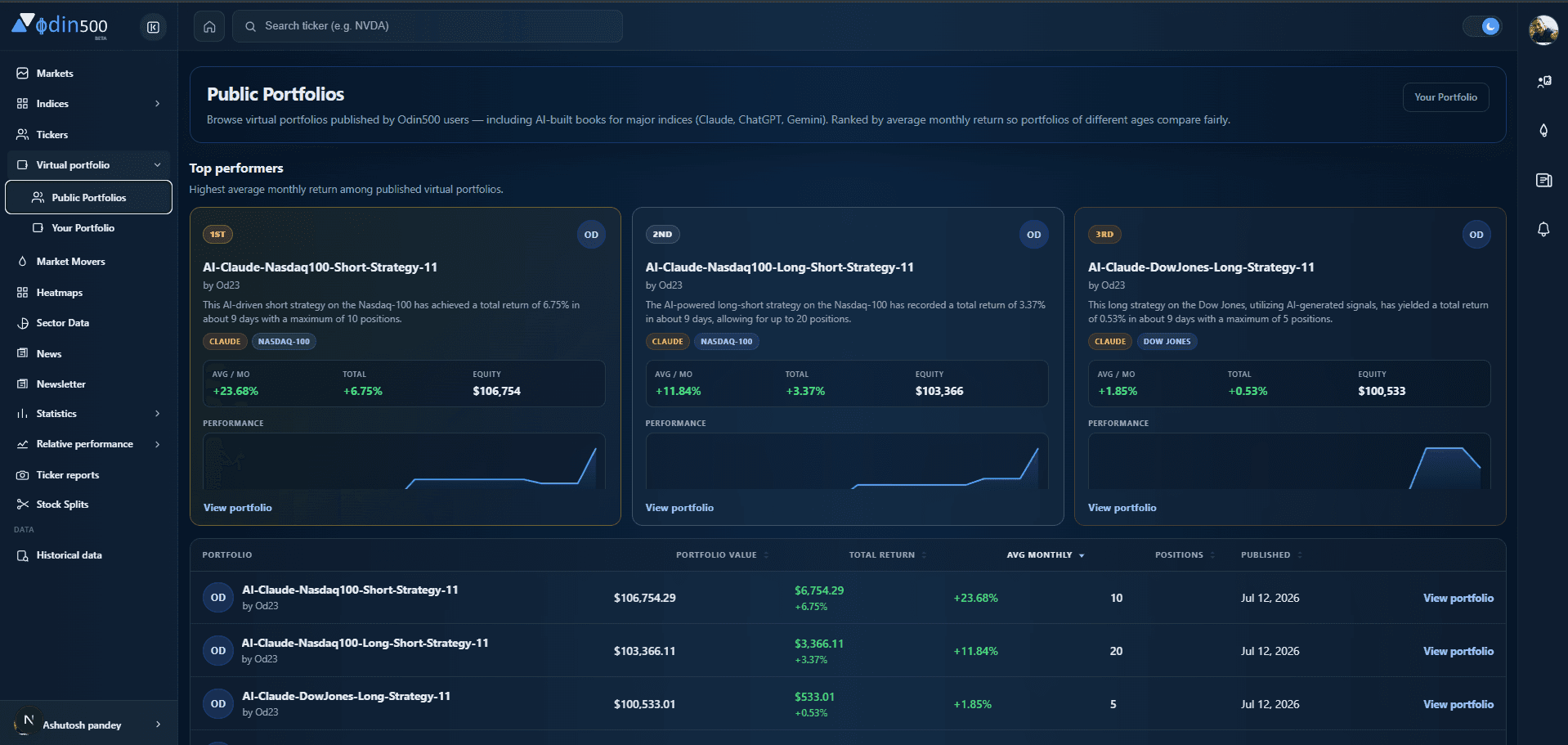Click the OD avatar on the 3RD card

tap(1476, 235)
